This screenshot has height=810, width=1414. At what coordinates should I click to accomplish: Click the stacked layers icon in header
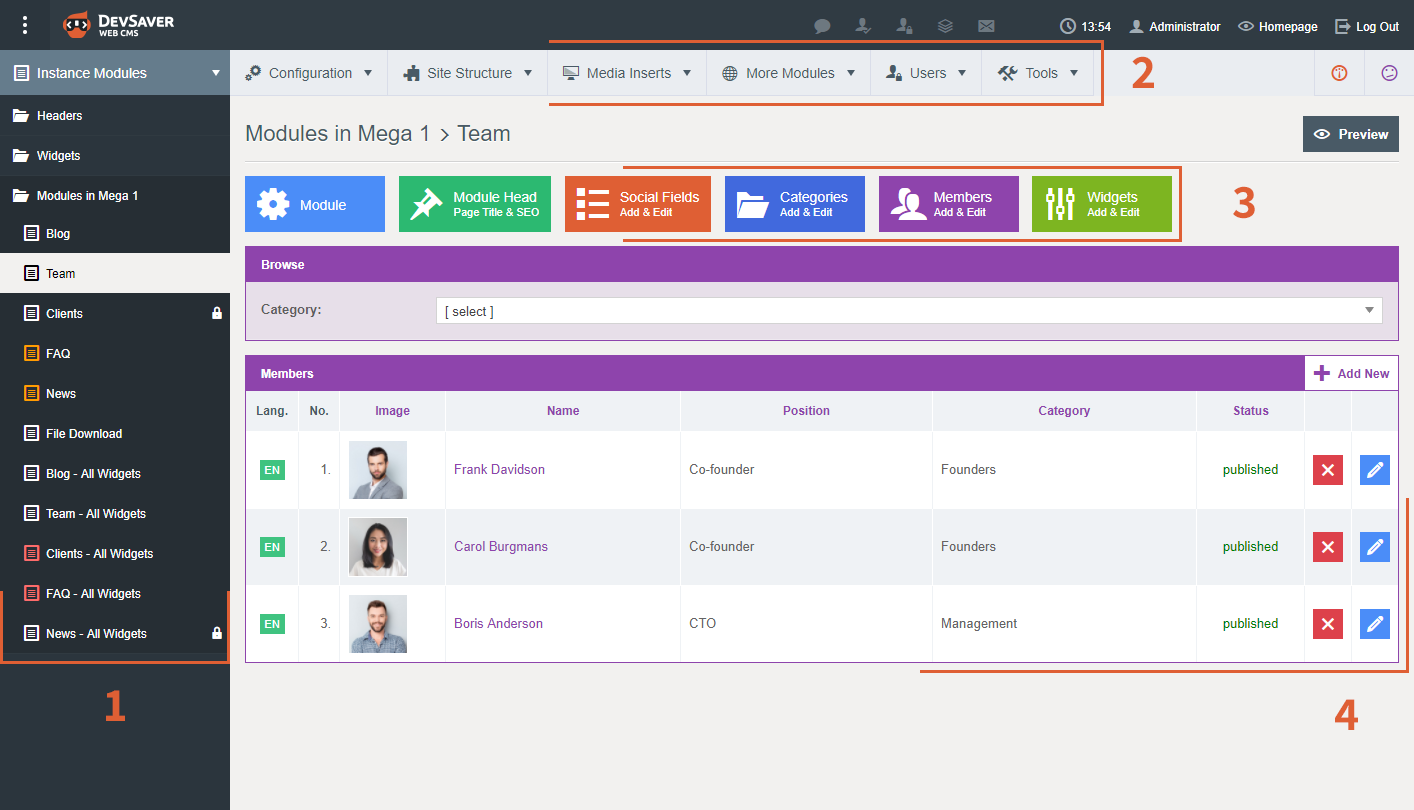point(945,27)
